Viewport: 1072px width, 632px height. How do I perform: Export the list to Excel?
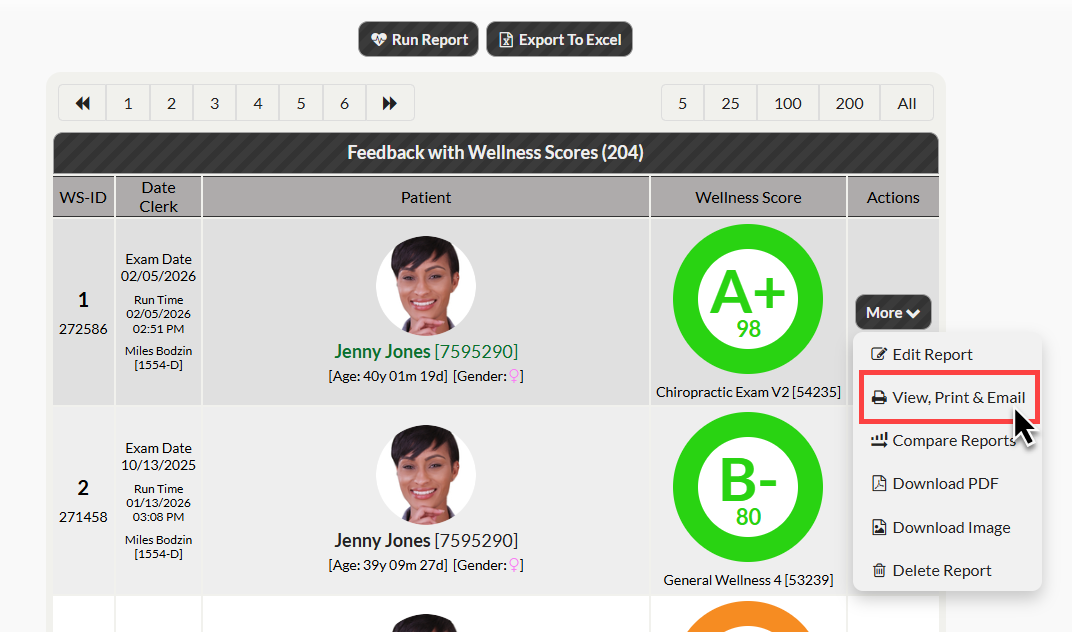pos(559,40)
